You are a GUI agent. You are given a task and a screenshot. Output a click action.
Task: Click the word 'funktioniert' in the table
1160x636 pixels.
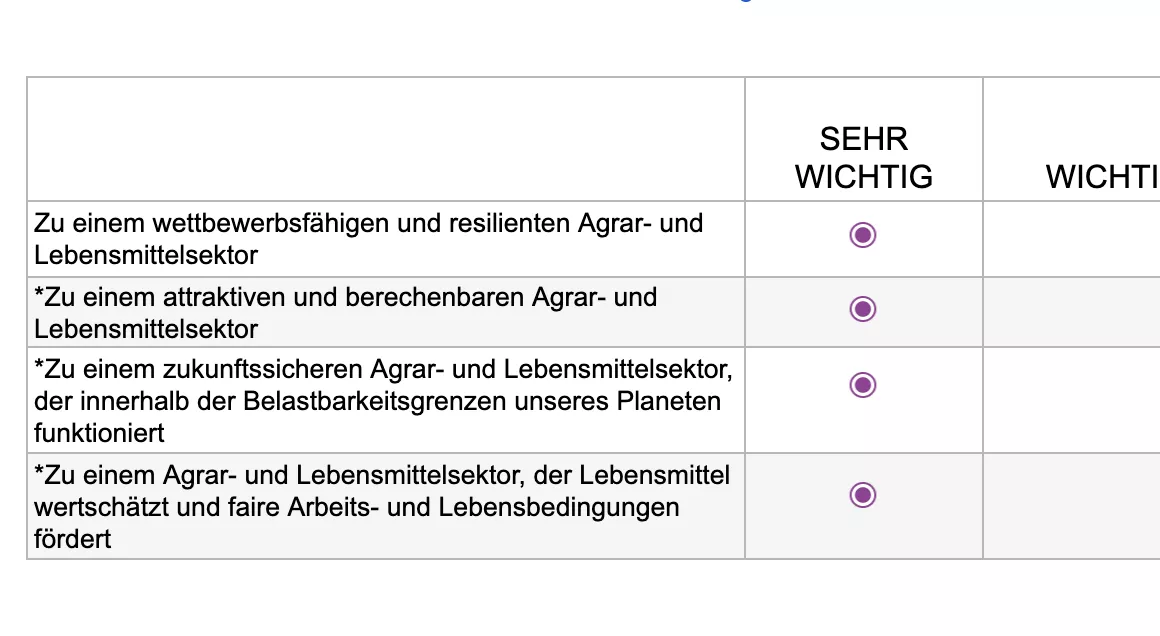pyautogui.click(x=99, y=433)
